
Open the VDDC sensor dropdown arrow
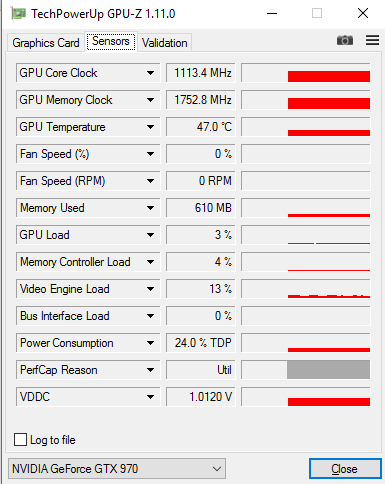pyautogui.click(x=150, y=397)
